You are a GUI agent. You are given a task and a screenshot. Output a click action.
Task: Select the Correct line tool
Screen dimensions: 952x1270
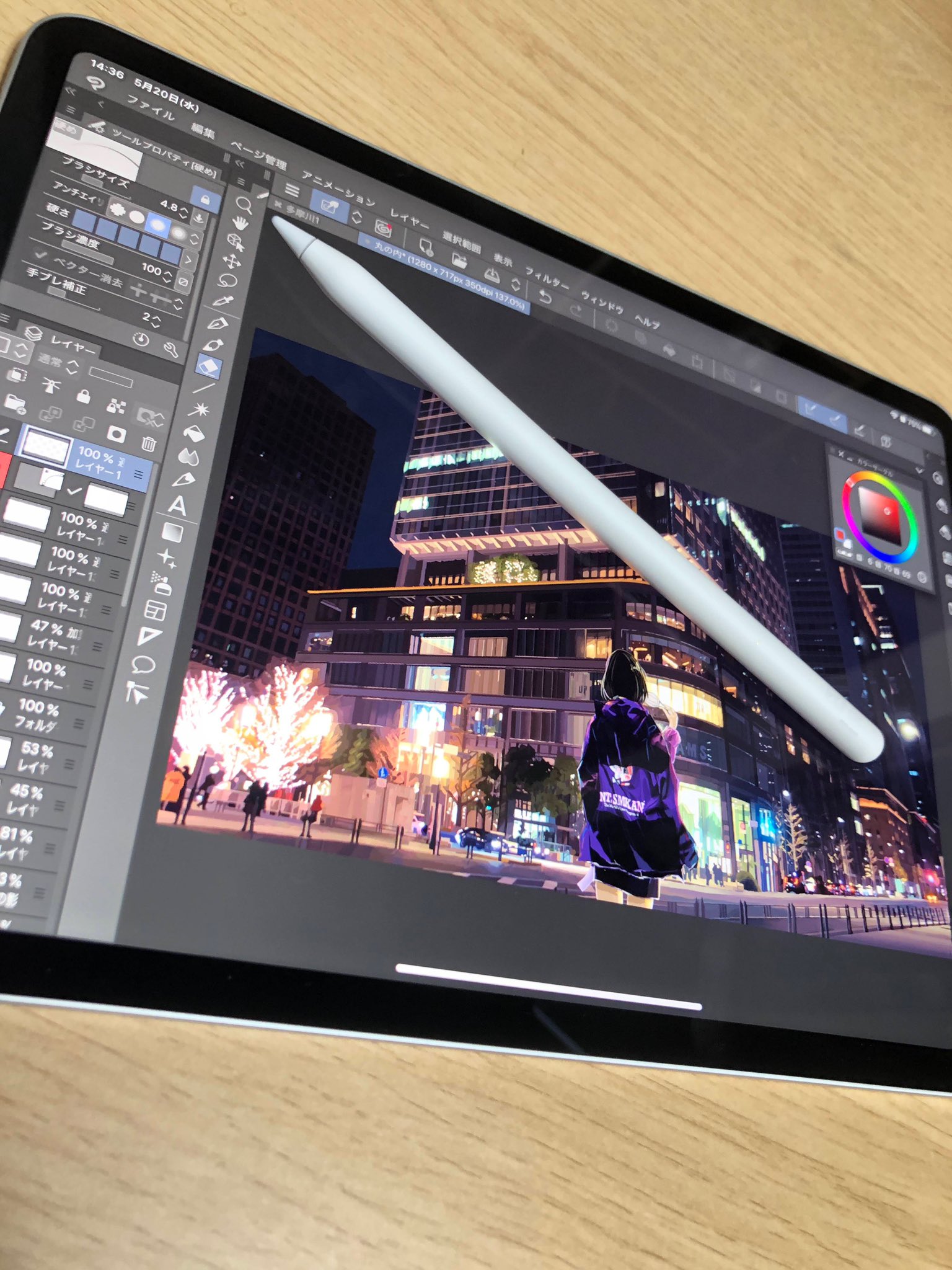(136, 692)
